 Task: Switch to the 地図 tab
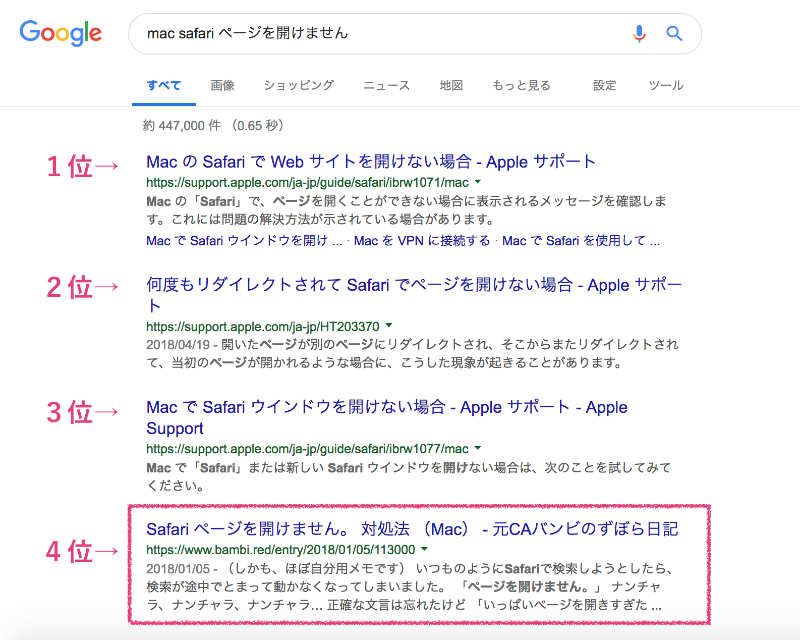coord(450,86)
